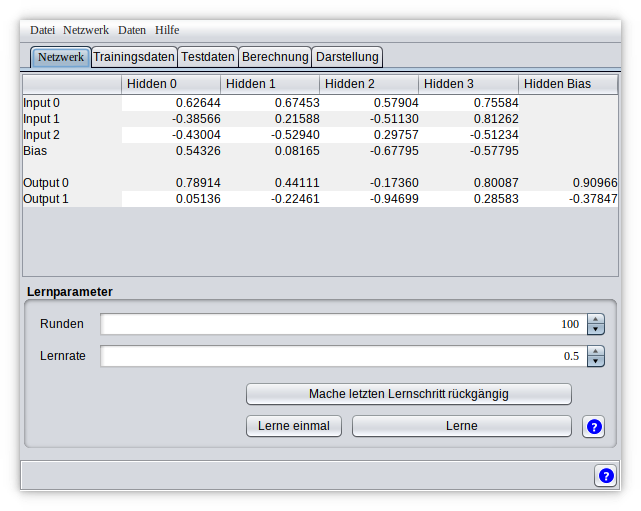The height and width of the screenshot is (511, 641).
Task: Open the Hilfe menu
Action: tap(167, 30)
